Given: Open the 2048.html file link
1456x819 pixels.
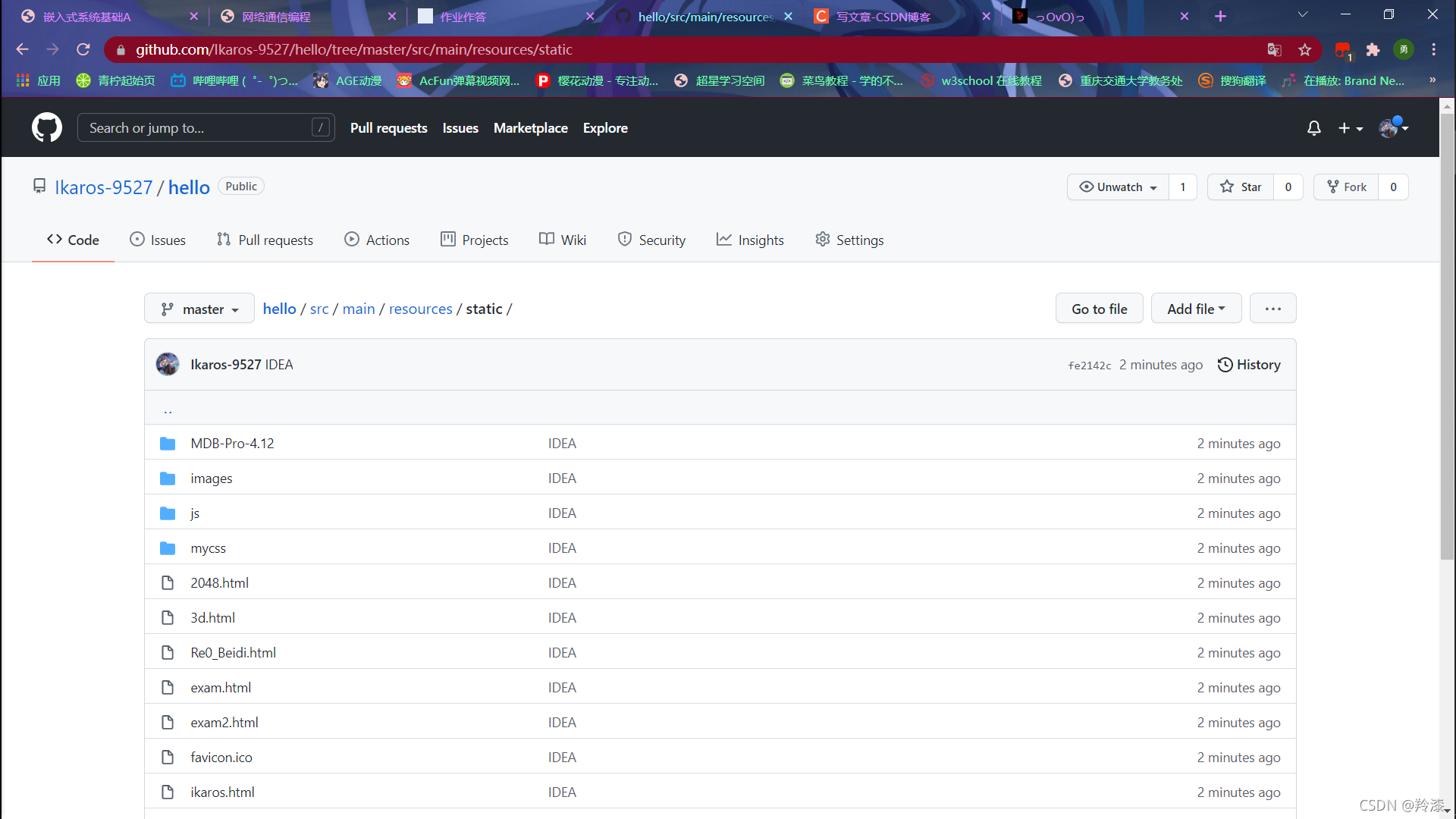Looking at the screenshot, I should (219, 582).
